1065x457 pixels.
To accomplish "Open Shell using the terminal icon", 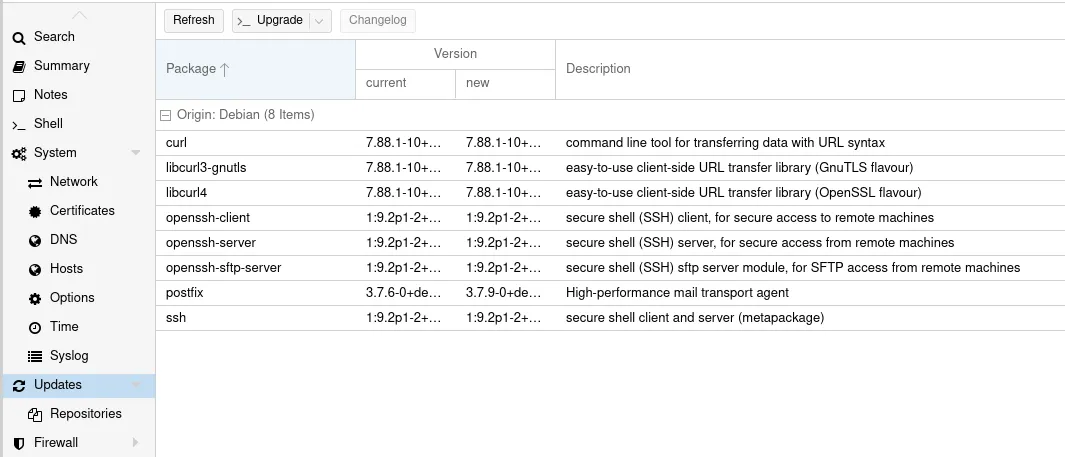I will coord(19,124).
